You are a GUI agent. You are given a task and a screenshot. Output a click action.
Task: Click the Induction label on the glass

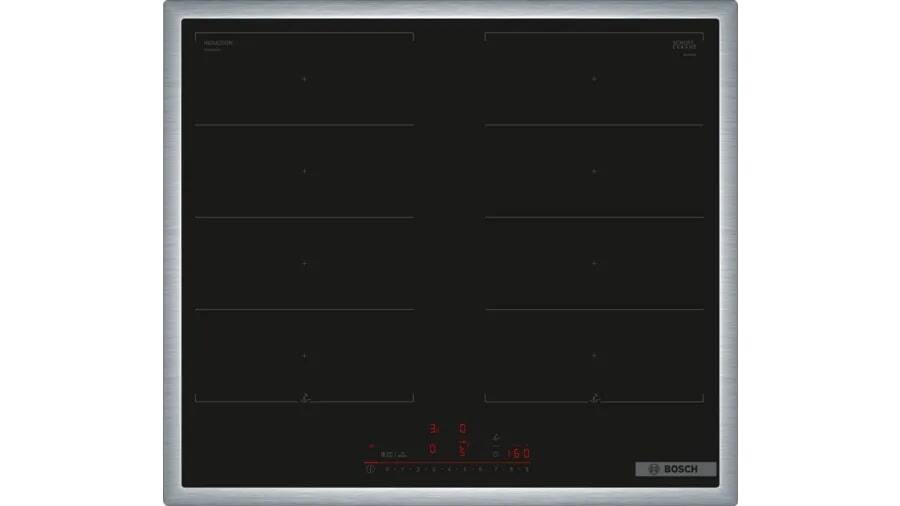click(218, 43)
